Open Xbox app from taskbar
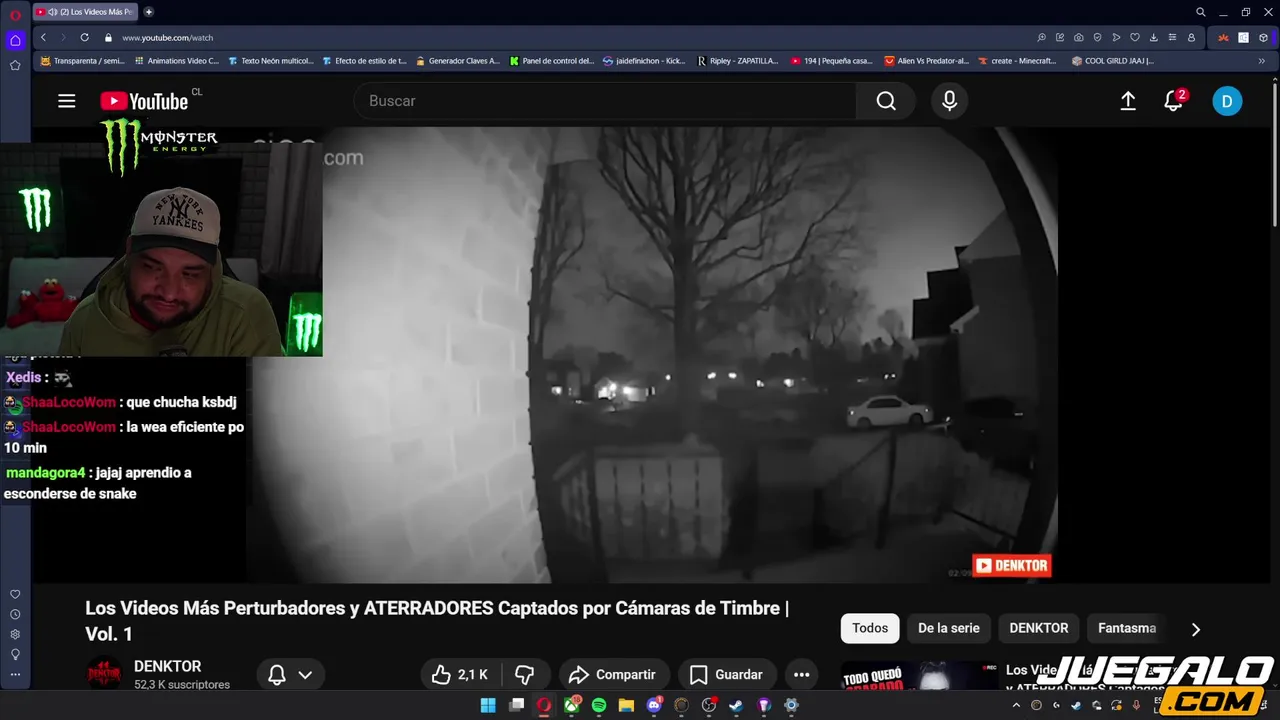 [572, 705]
